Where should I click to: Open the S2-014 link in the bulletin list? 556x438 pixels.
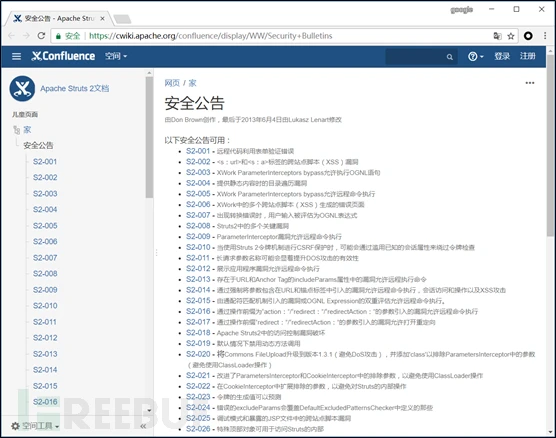point(198,290)
